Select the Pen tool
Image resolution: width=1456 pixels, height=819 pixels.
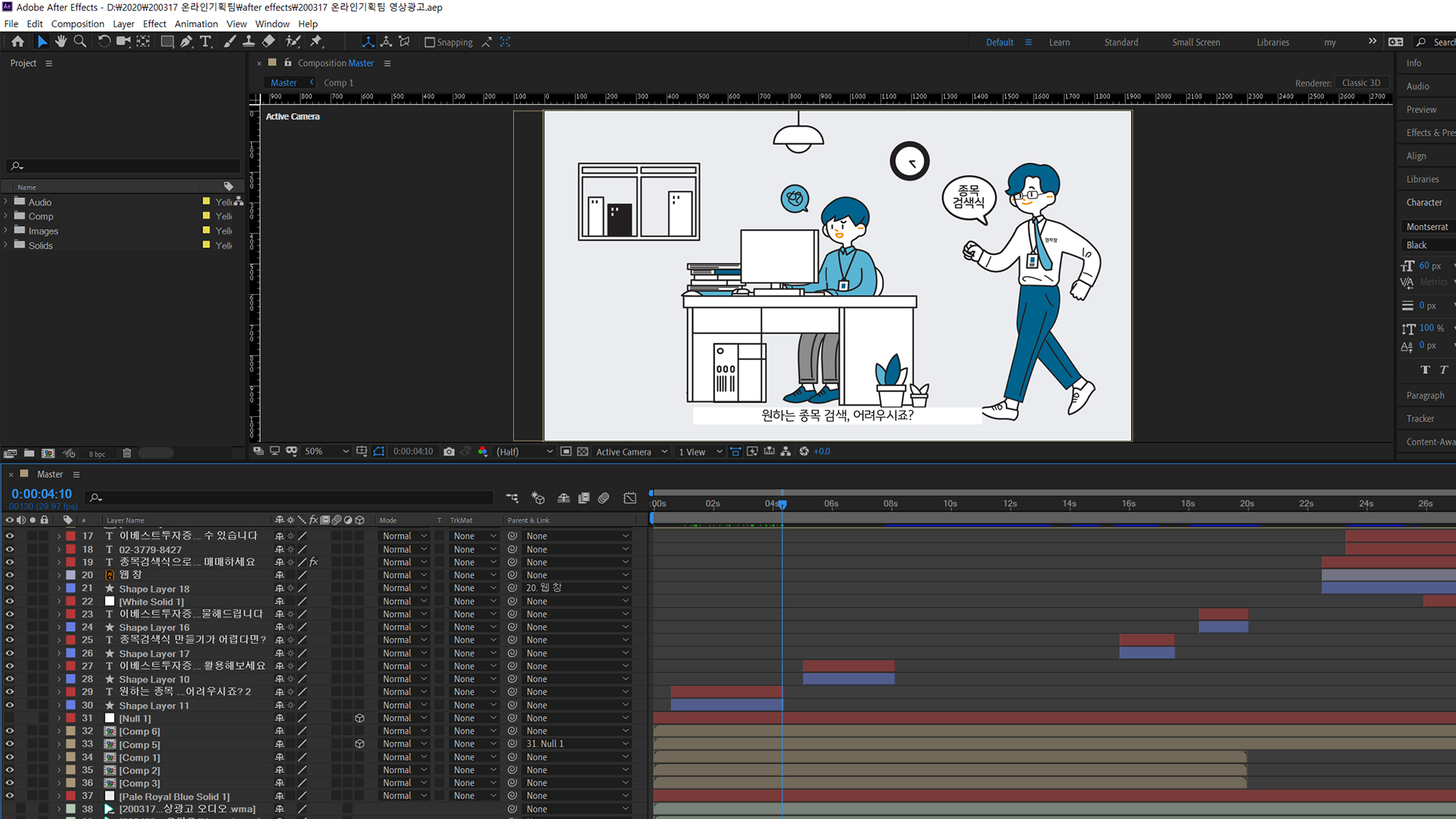(186, 42)
